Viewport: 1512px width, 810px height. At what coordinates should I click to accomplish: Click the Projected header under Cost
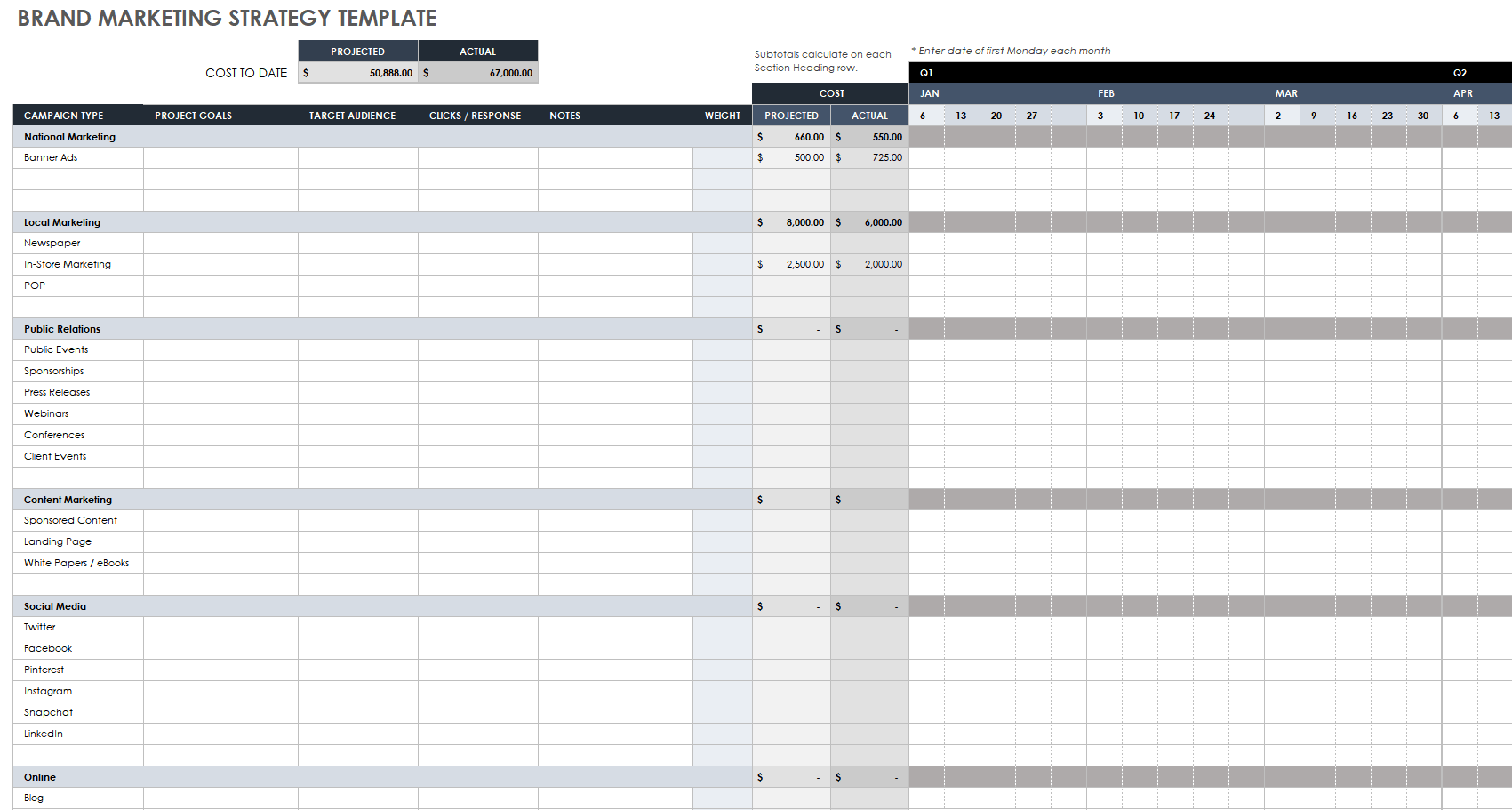tap(791, 116)
